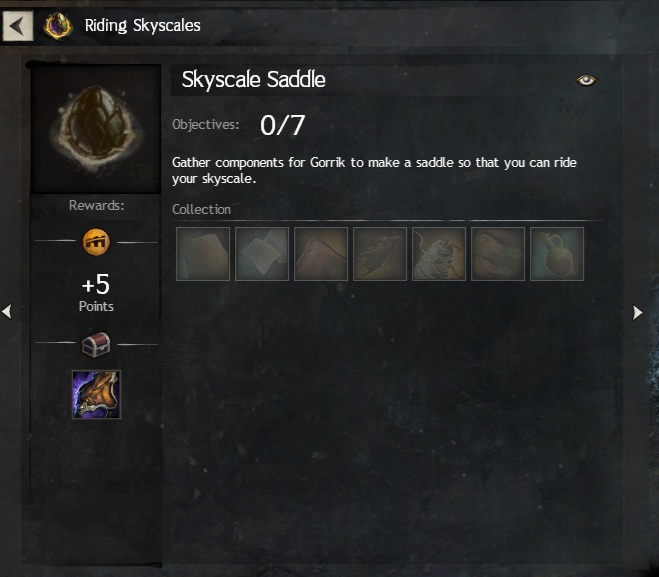
Task: Click the reward chest icon
Action: pos(96,345)
